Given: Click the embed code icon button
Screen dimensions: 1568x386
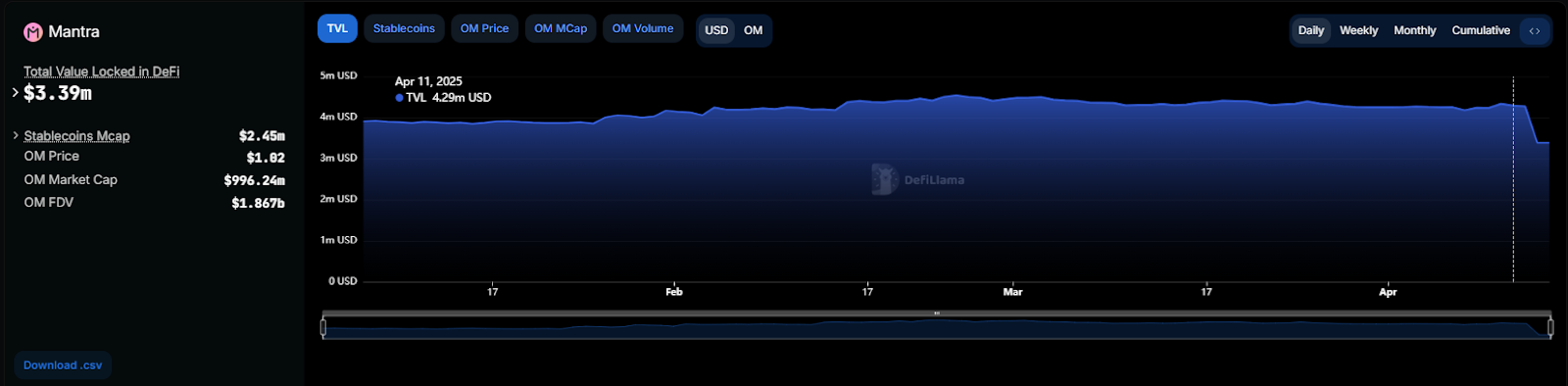Looking at the screenshot, I should coord(1535,30).
